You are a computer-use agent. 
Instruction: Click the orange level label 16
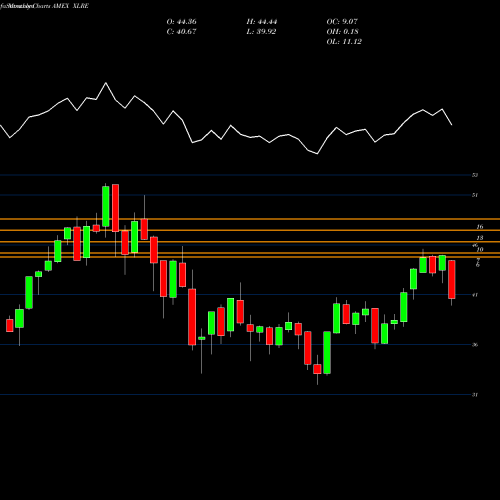(x=480, y=227)
